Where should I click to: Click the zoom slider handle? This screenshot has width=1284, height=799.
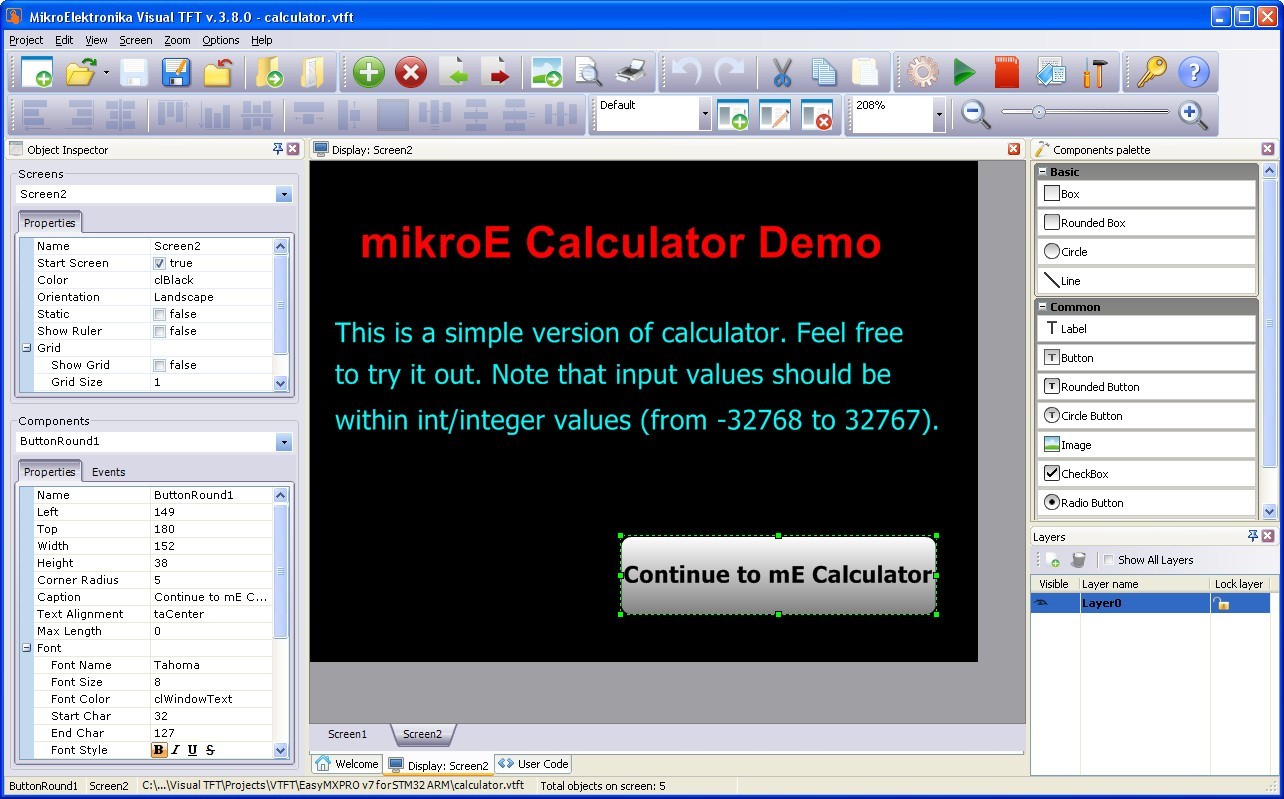tap(1039, 113)
